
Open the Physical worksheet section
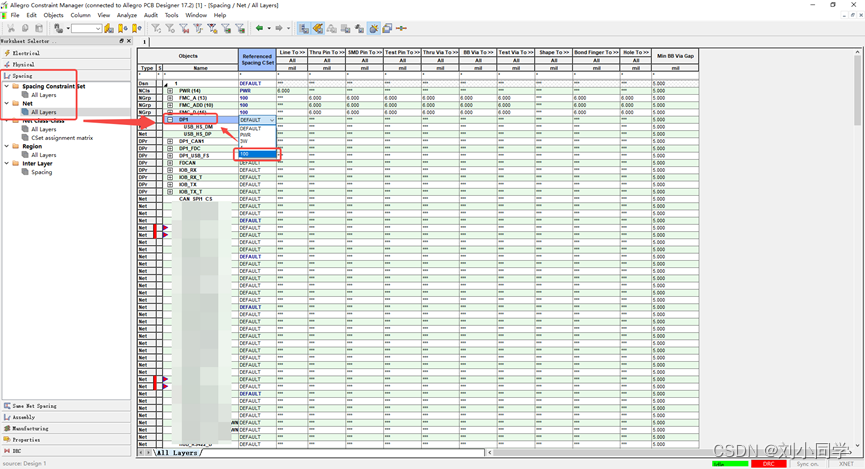(x=23, y=64)
